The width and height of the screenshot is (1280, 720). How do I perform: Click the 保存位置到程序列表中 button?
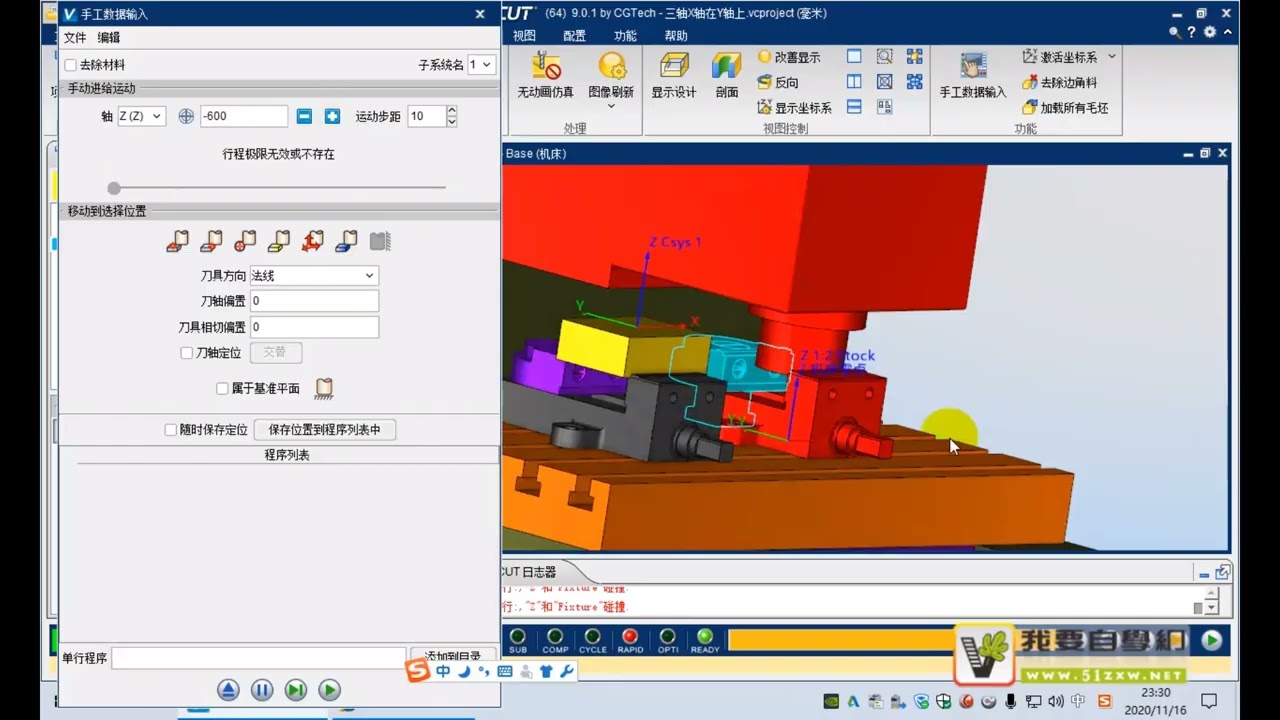325,430
